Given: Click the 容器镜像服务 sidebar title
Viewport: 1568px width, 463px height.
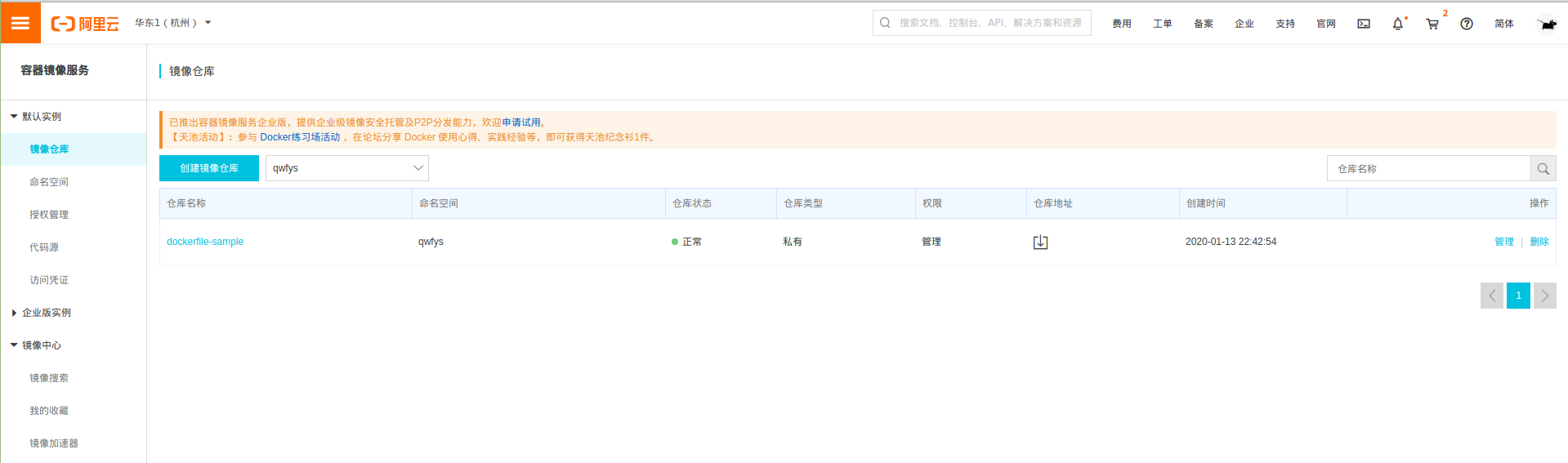Looking at the screenshot, I should 55,70.
